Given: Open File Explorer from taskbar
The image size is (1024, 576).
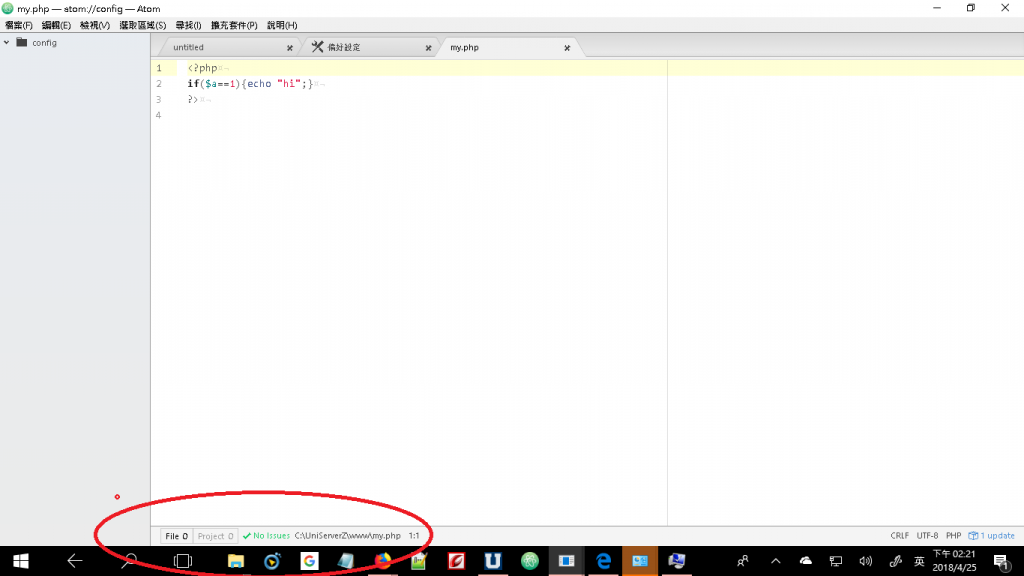Looking at the screenshot, I should (x=236, y=561).
